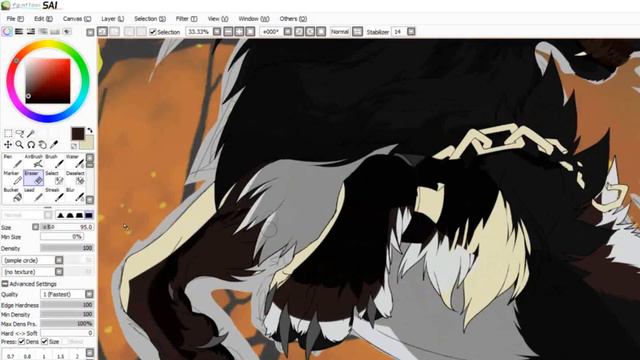Show the HSV slider panel

pos(31,31)
